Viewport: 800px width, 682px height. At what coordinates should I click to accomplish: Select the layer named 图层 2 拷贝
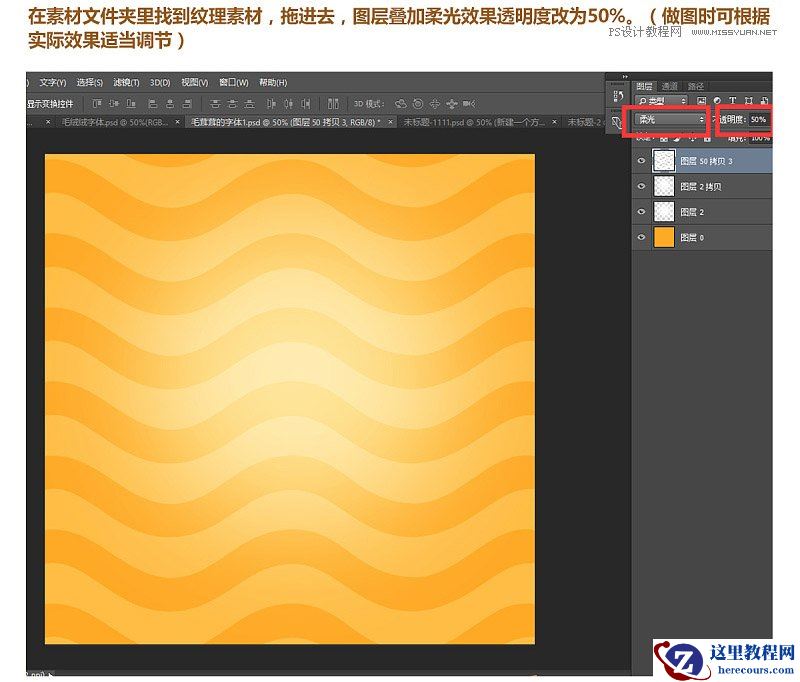tap(702, 186)
